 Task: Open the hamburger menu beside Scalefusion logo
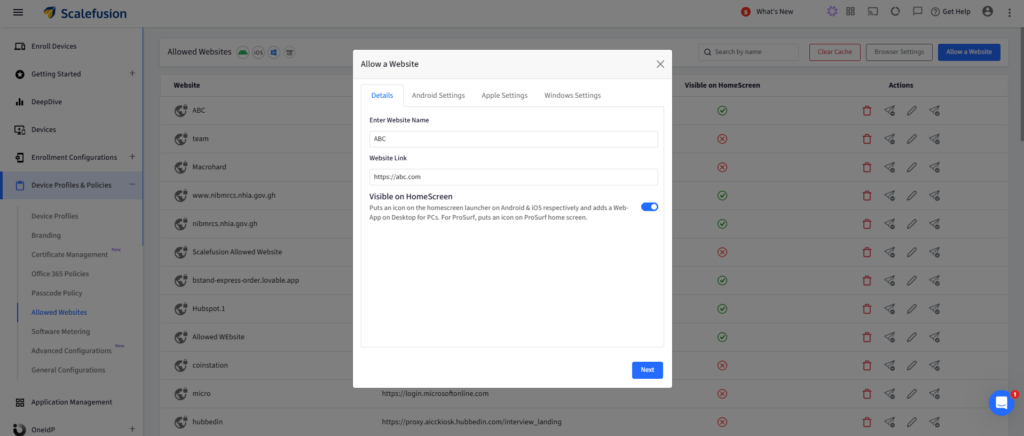18,12
